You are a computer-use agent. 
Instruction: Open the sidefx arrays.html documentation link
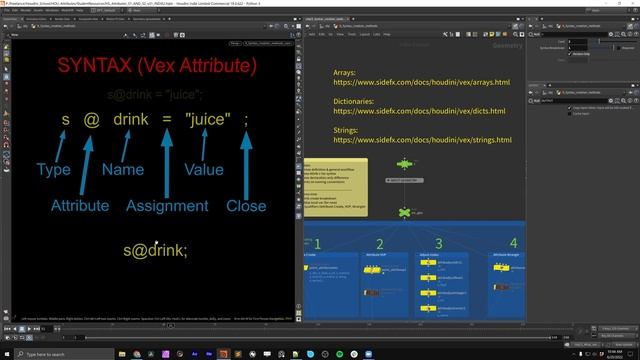click(x=421, y=82)
